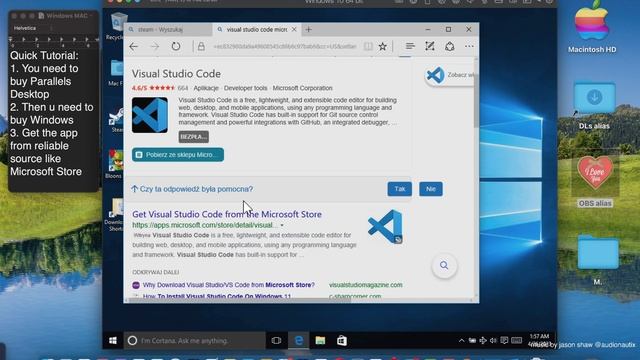The image size is (640, 360).
Task: Click visualstudiomagazine.com source link
Action: point(366,285)
